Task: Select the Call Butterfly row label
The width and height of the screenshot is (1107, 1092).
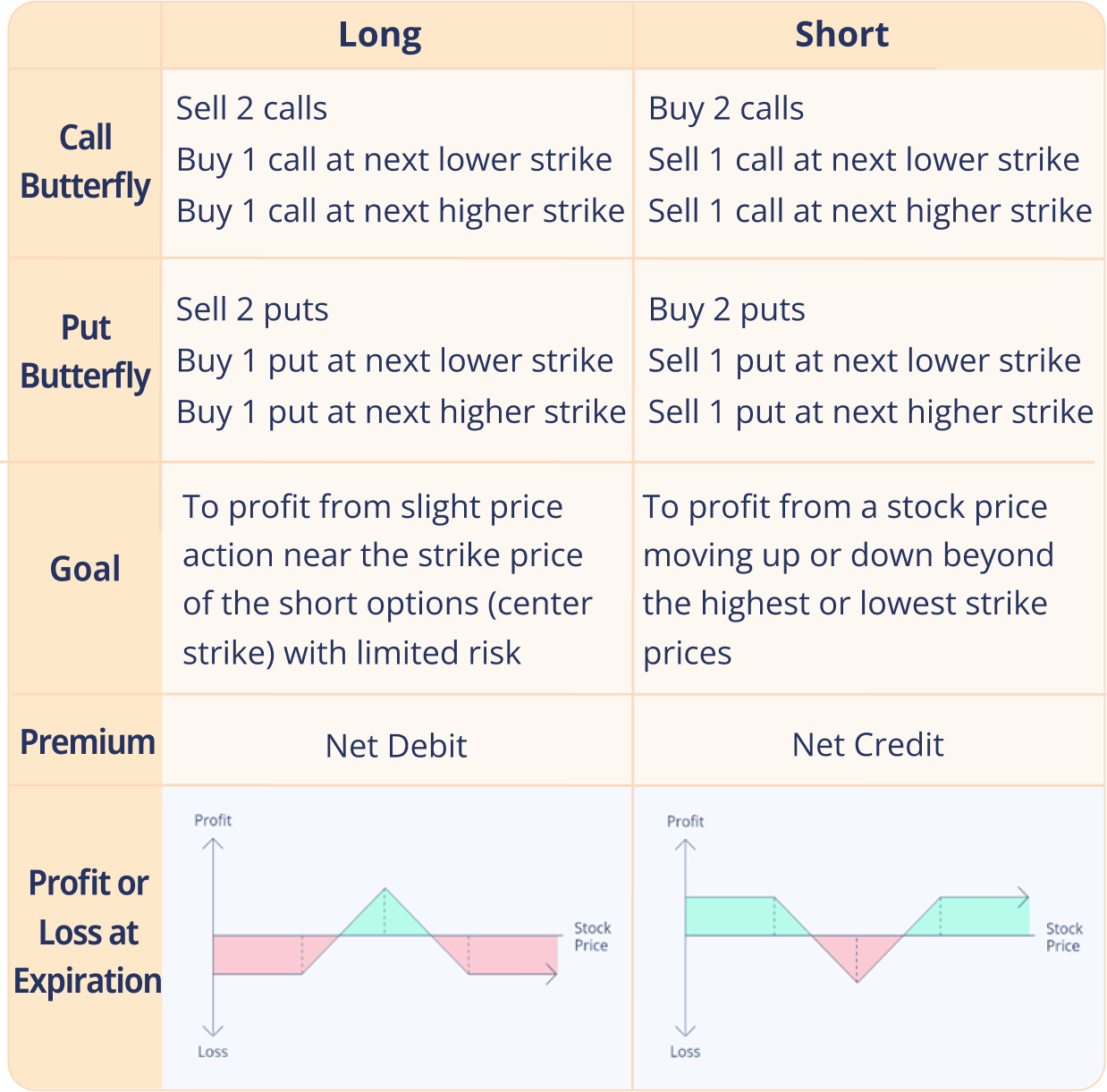Action: (x=85, y=162)
